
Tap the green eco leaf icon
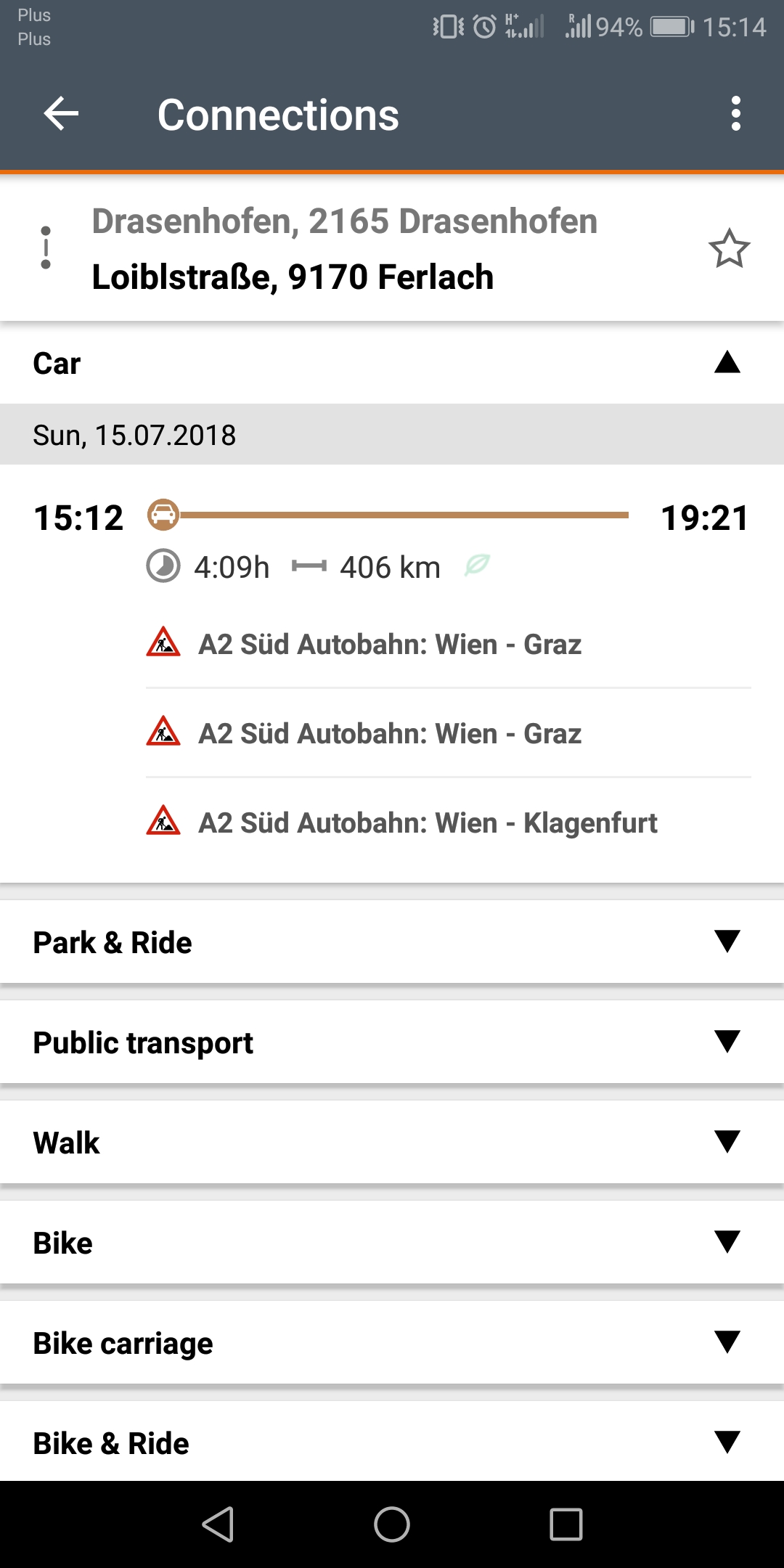(x=477, y=565)
